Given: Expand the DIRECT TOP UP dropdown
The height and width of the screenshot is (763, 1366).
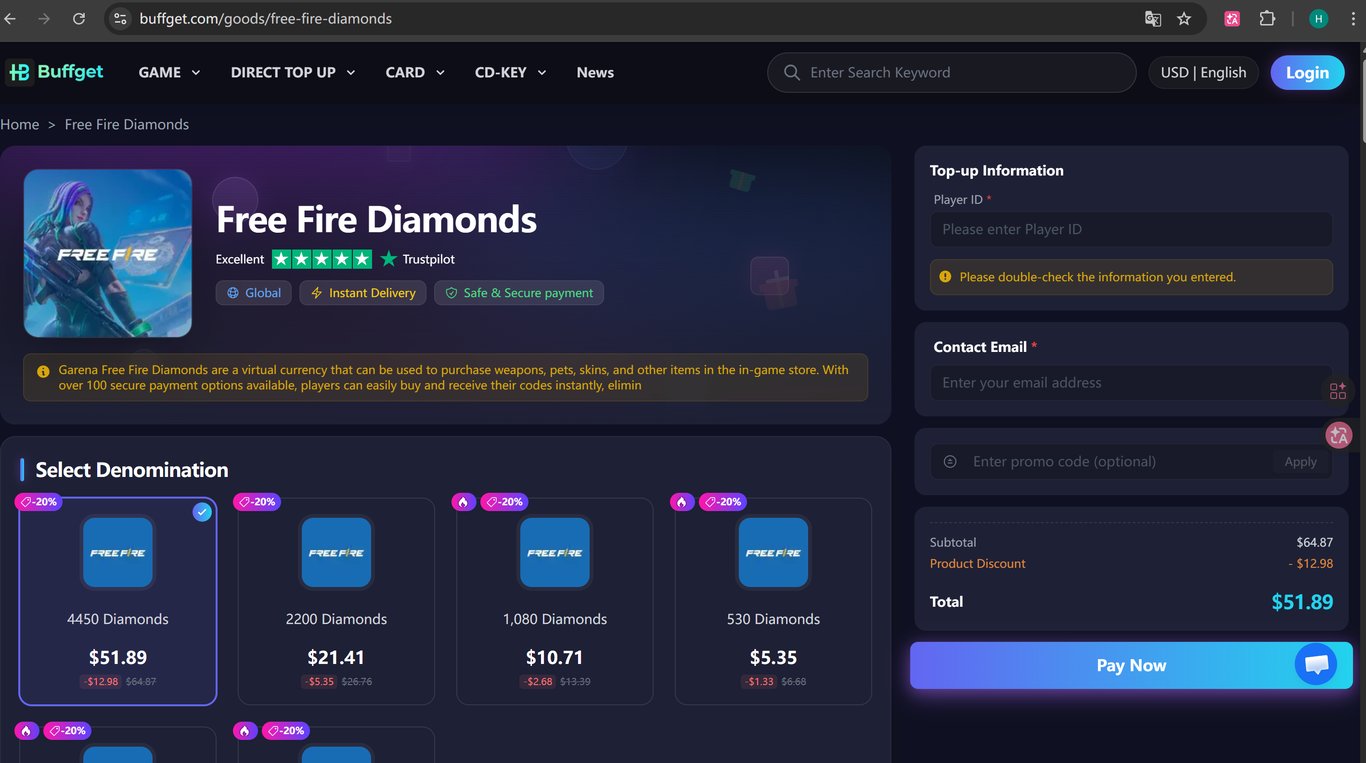Looking at the screenshot, I should (x=293, y=73).
